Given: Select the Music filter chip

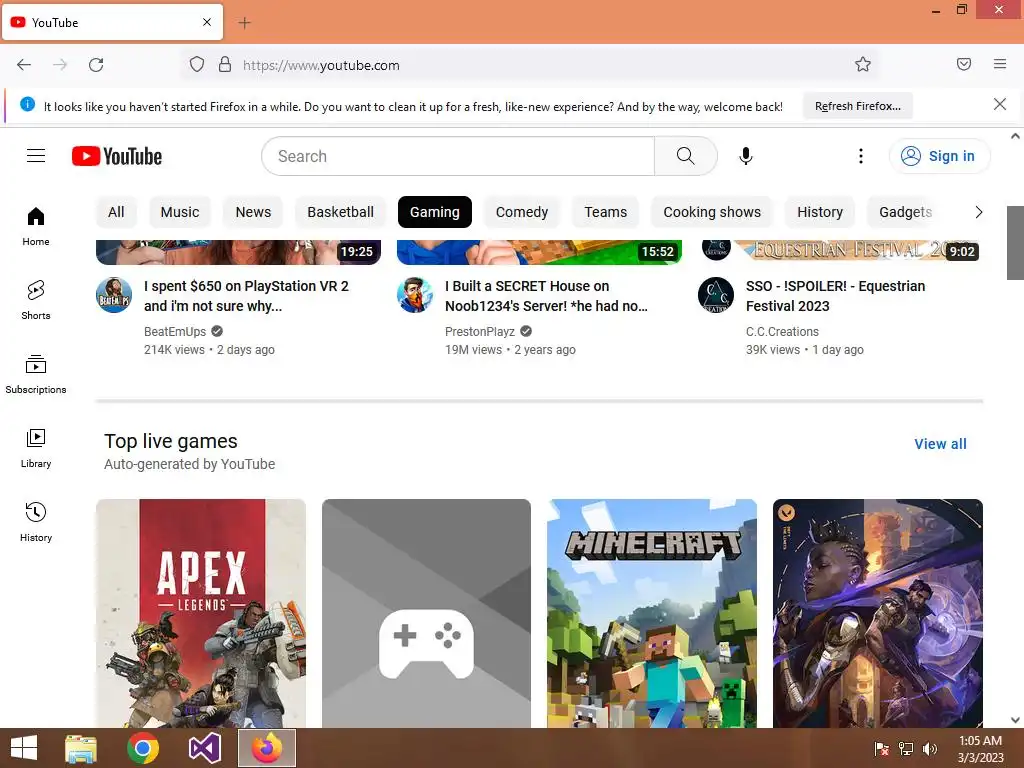Looking at the screenshot, I should pyautogui.click(x=180, y=212).
